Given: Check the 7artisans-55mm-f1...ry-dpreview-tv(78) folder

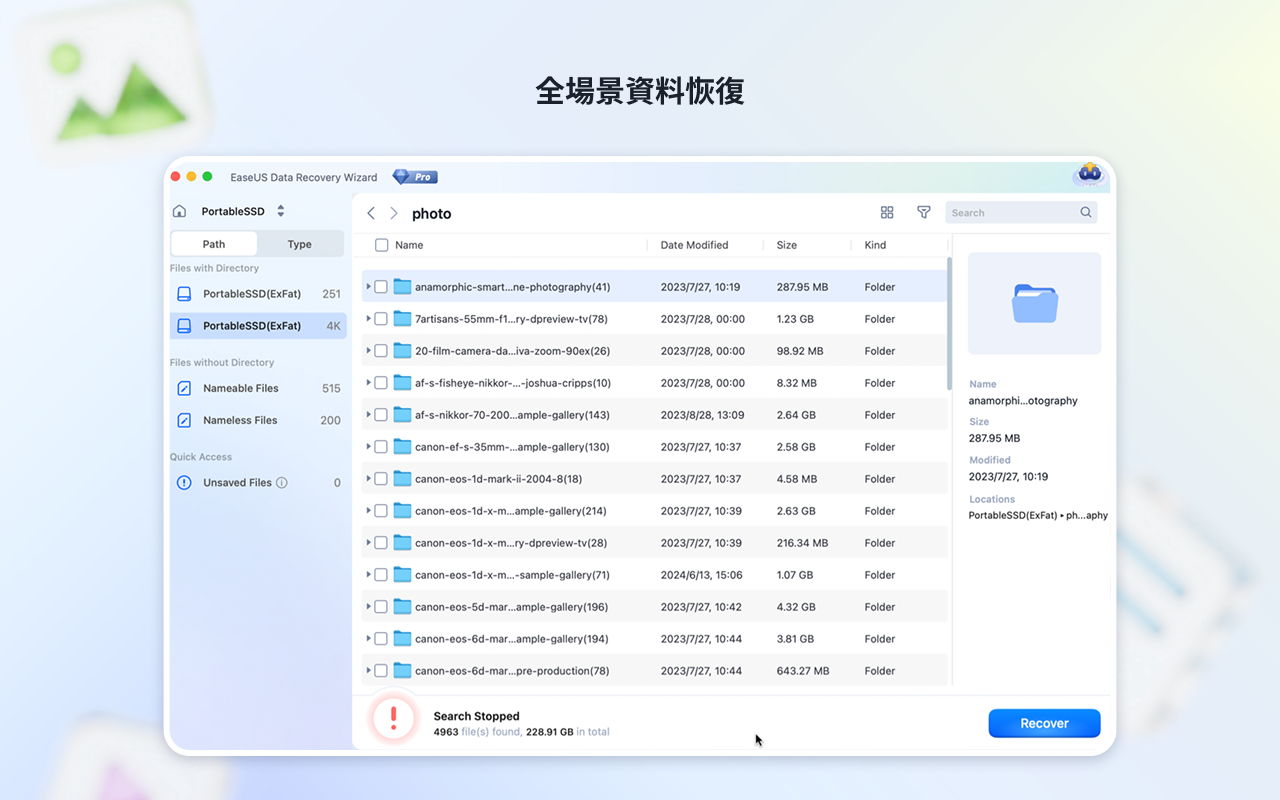Looking at the screenshot, I should click(381, 319).
